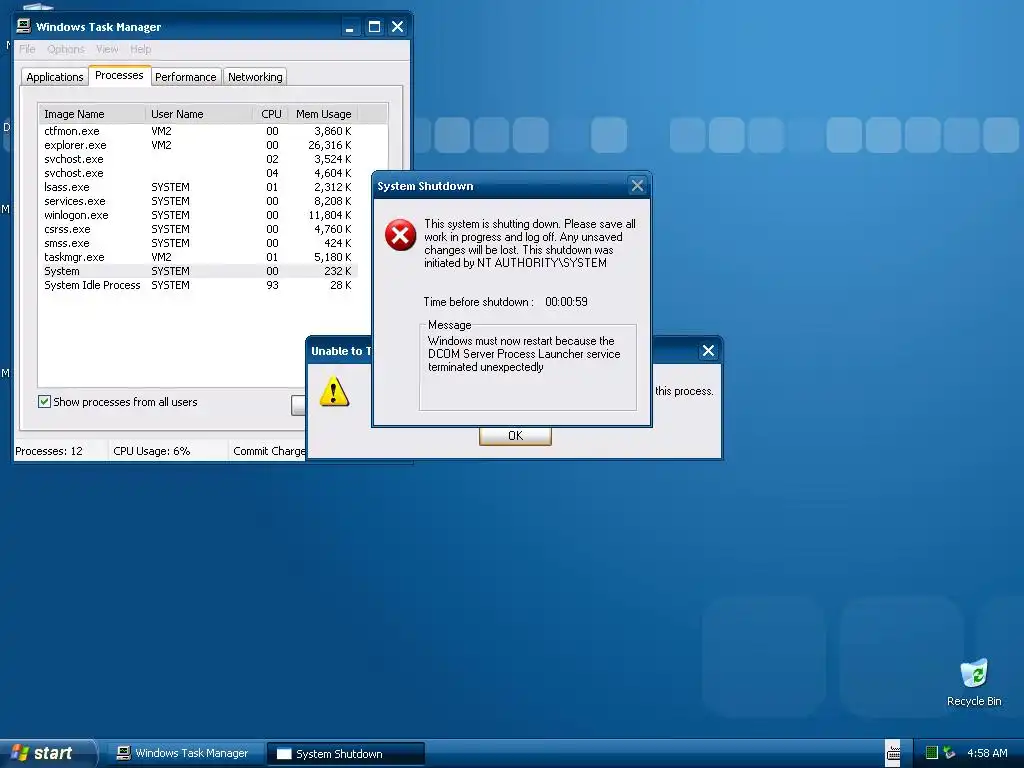This screenshot has width=1024, height=768.
Task: Switch to the Applications tab
Action: click(x=54, y=77)
